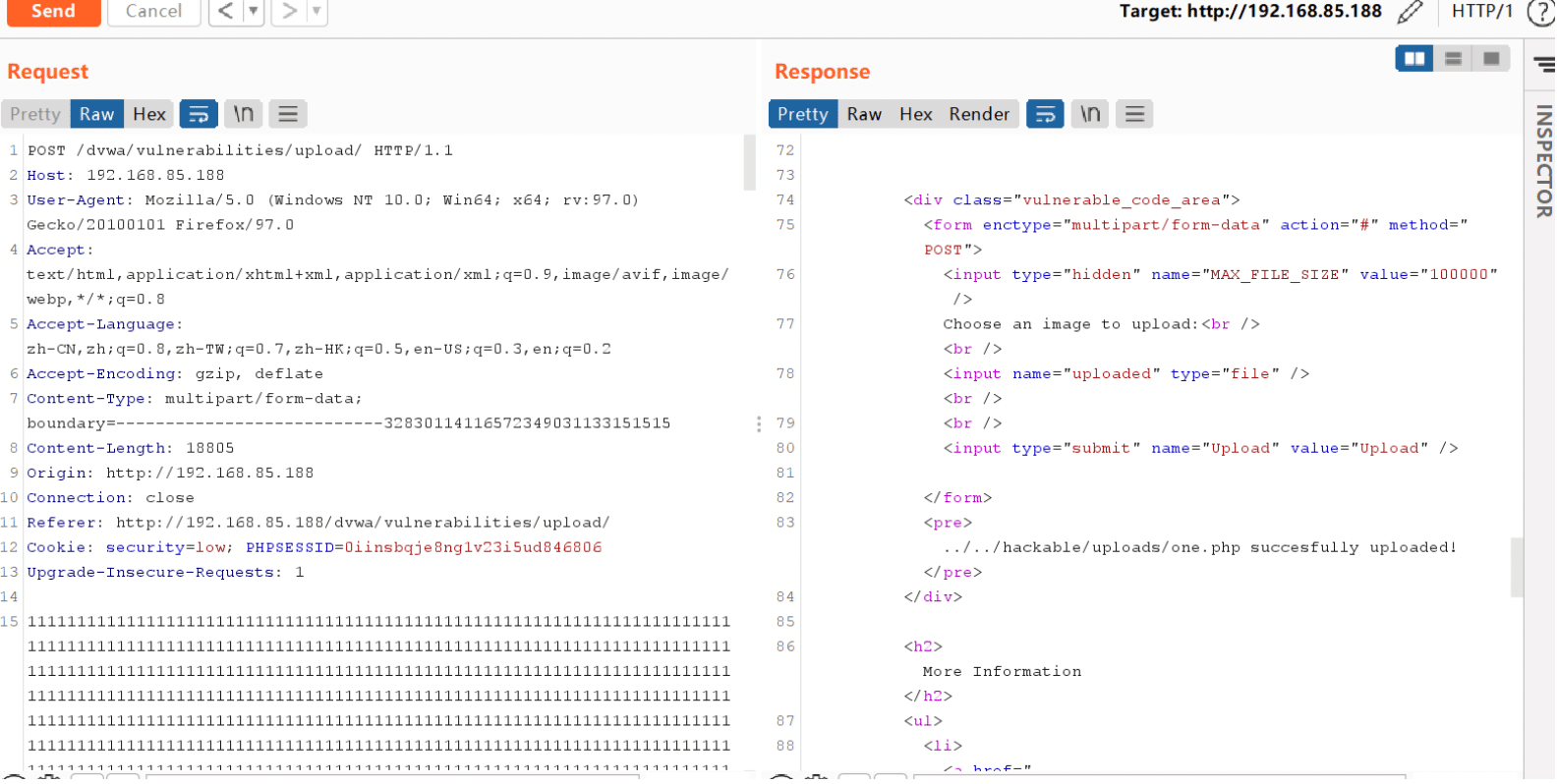Toggle non-printable characters in Request panel
Screen dimensions: 1557x784
(243, 114)
